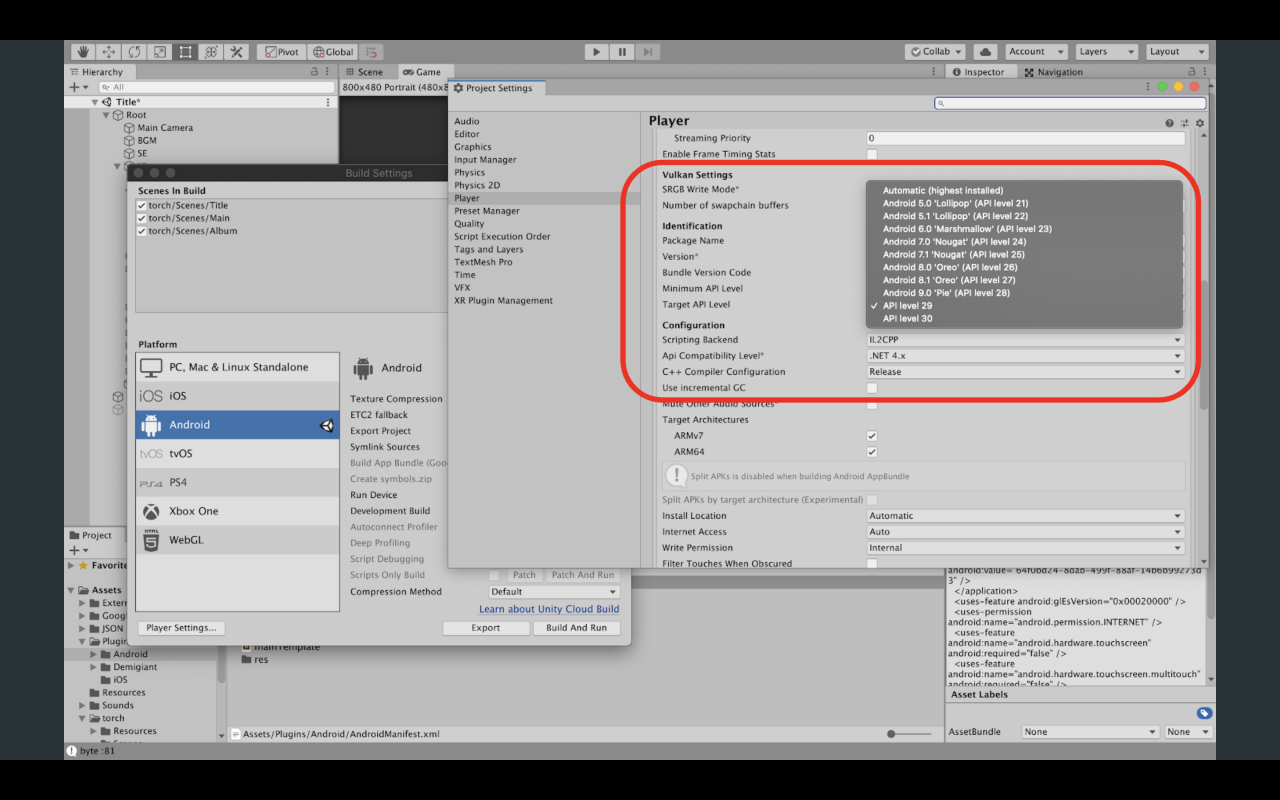Viewport: 1280px width, 800px height.
Task: Select PS4 platform in Build Settings
Action: pos(238,482)
